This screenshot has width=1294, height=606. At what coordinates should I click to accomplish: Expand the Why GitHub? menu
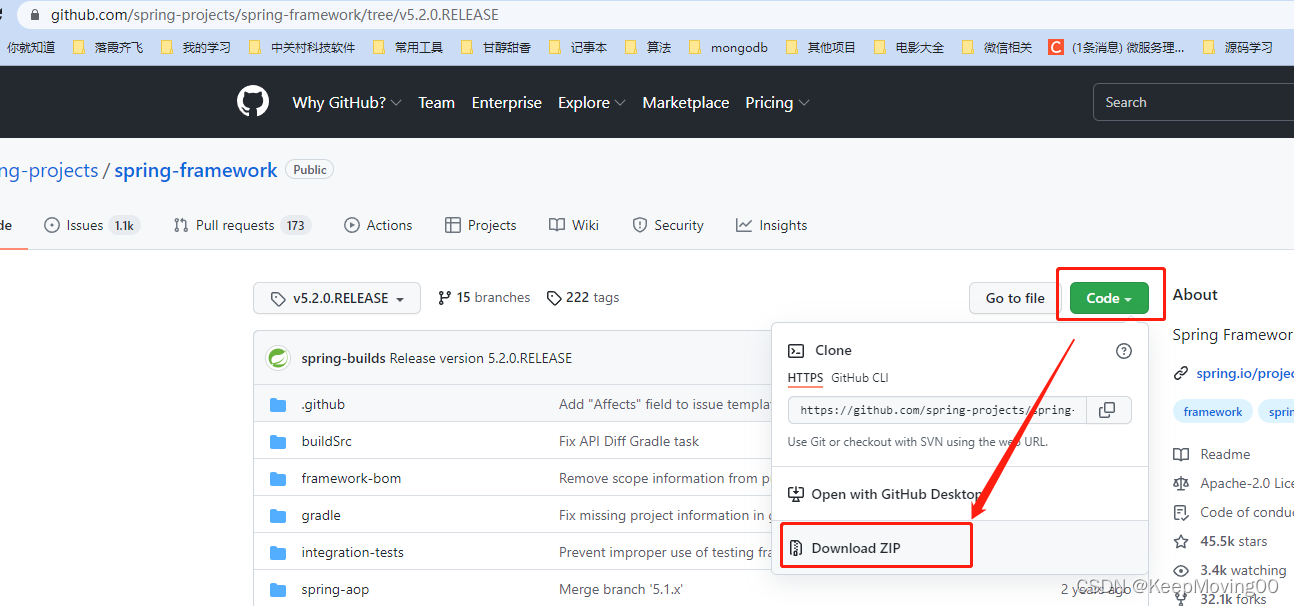click(x=346, y=102)
